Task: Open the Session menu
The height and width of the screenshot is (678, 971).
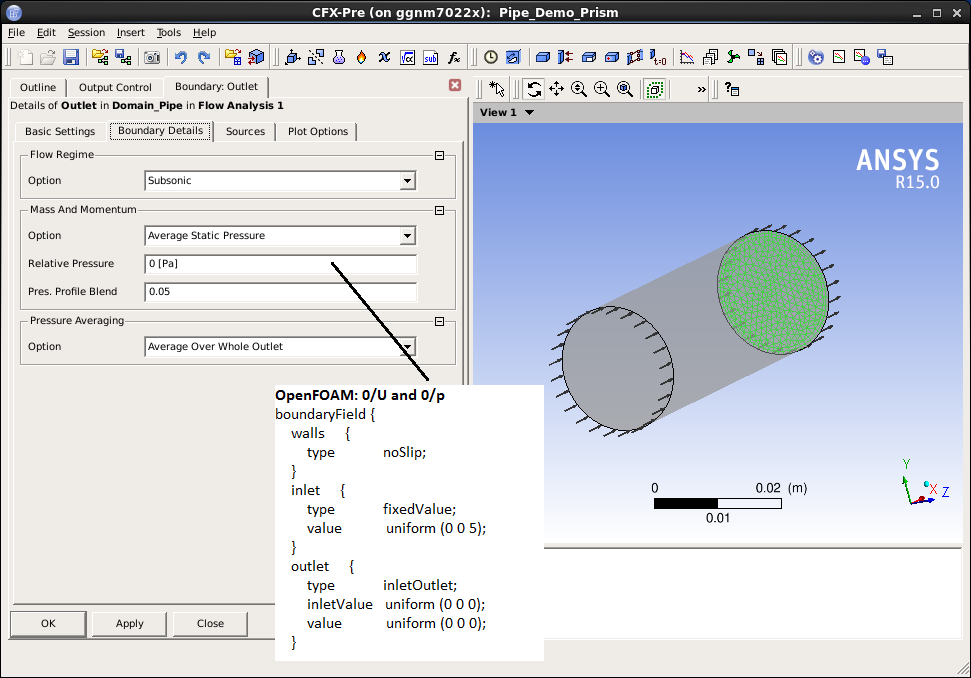Action: click(86, 33)
